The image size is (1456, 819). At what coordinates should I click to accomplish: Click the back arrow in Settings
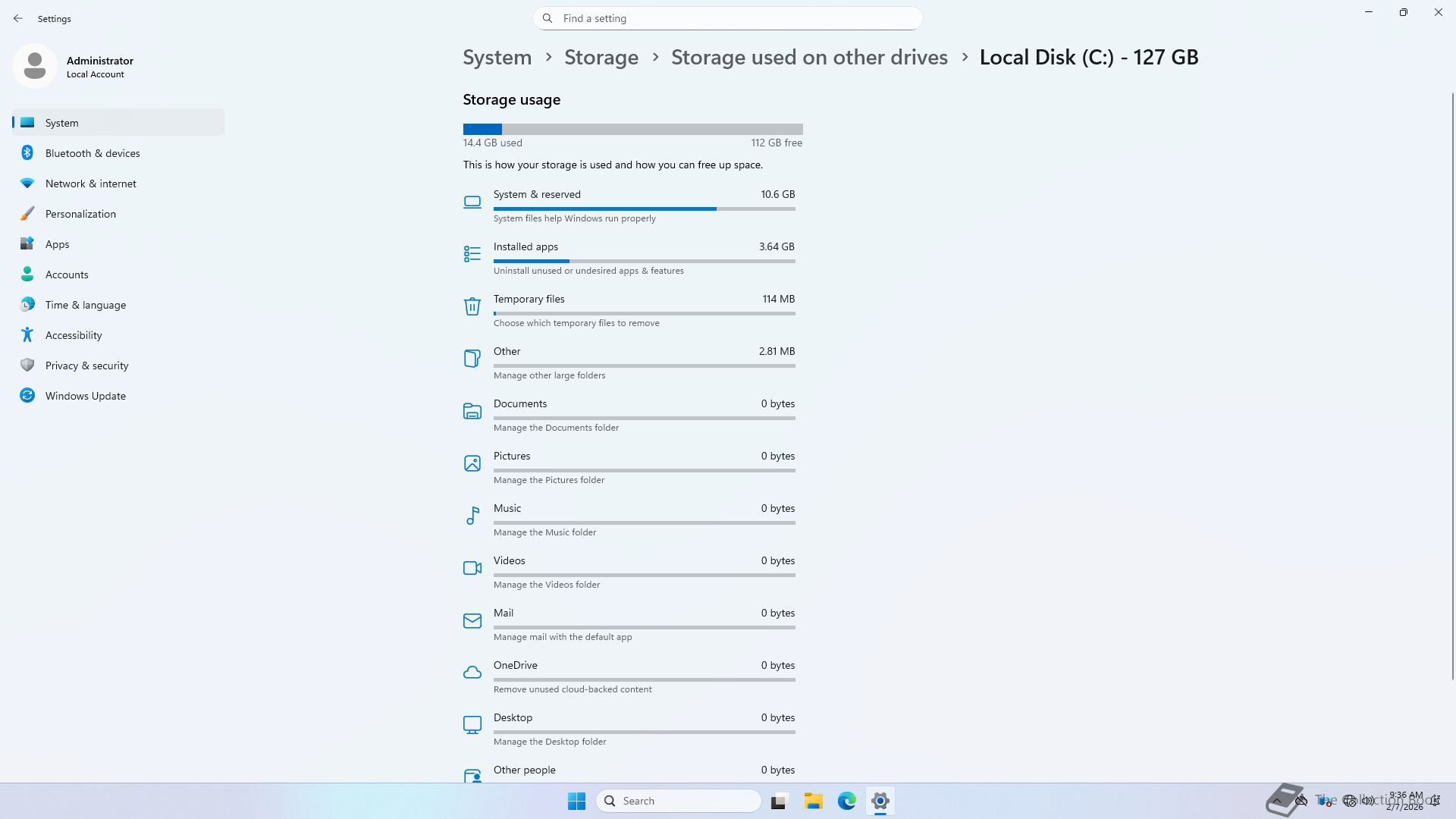coord(18,18)
